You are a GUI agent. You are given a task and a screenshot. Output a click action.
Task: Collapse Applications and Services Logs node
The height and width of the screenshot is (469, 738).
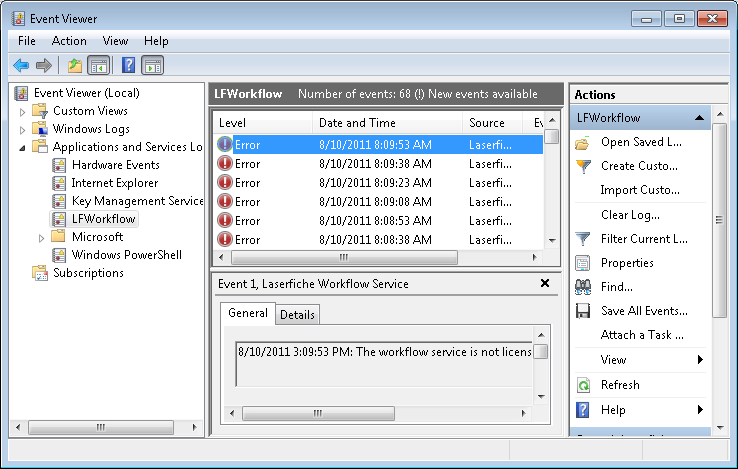(x=23, y=147)
